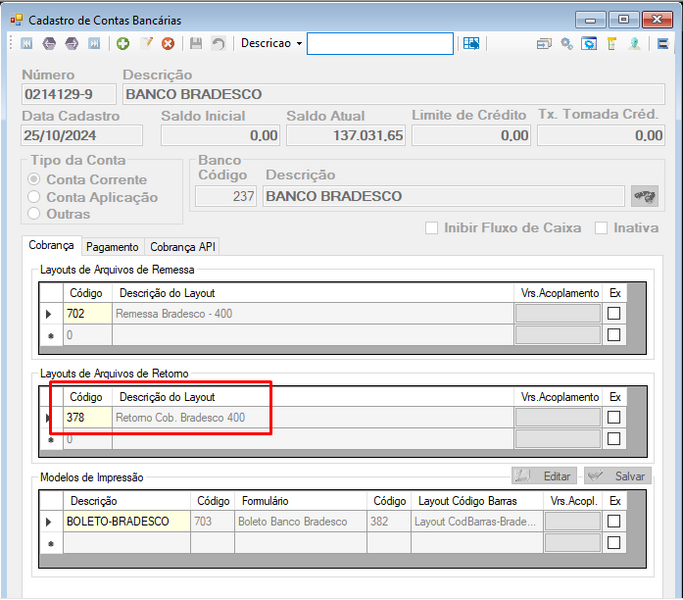The image size is (683, 600).
Task: Go to first record navigation icon
Action: point(27,44)
